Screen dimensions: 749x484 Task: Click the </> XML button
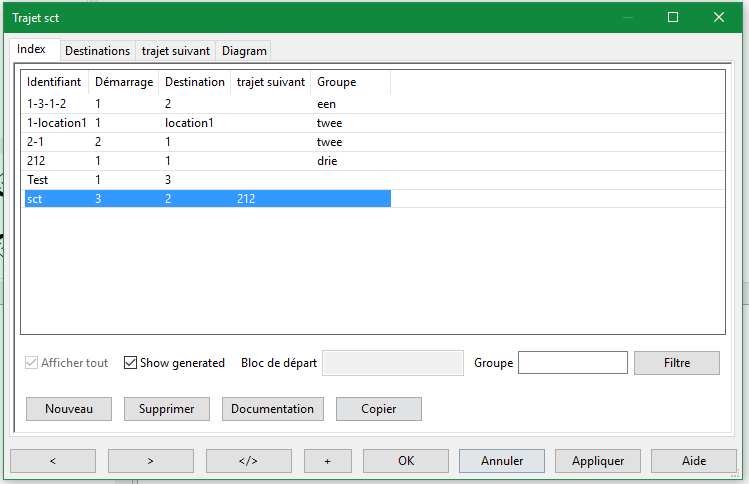click(248, 461)
